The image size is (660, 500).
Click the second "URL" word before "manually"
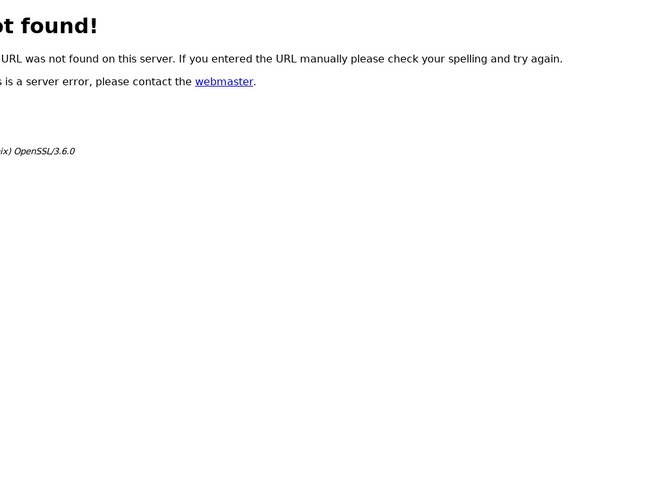[x=286, y=59]
